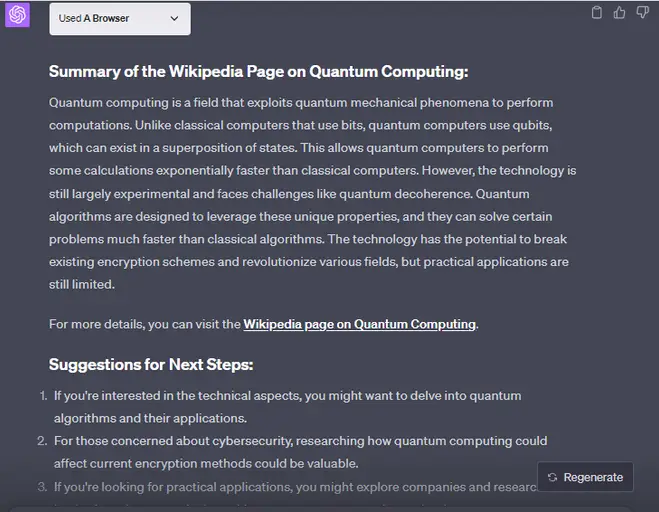
Task: Click the 'For more details' sentence text
Action: 264,324
